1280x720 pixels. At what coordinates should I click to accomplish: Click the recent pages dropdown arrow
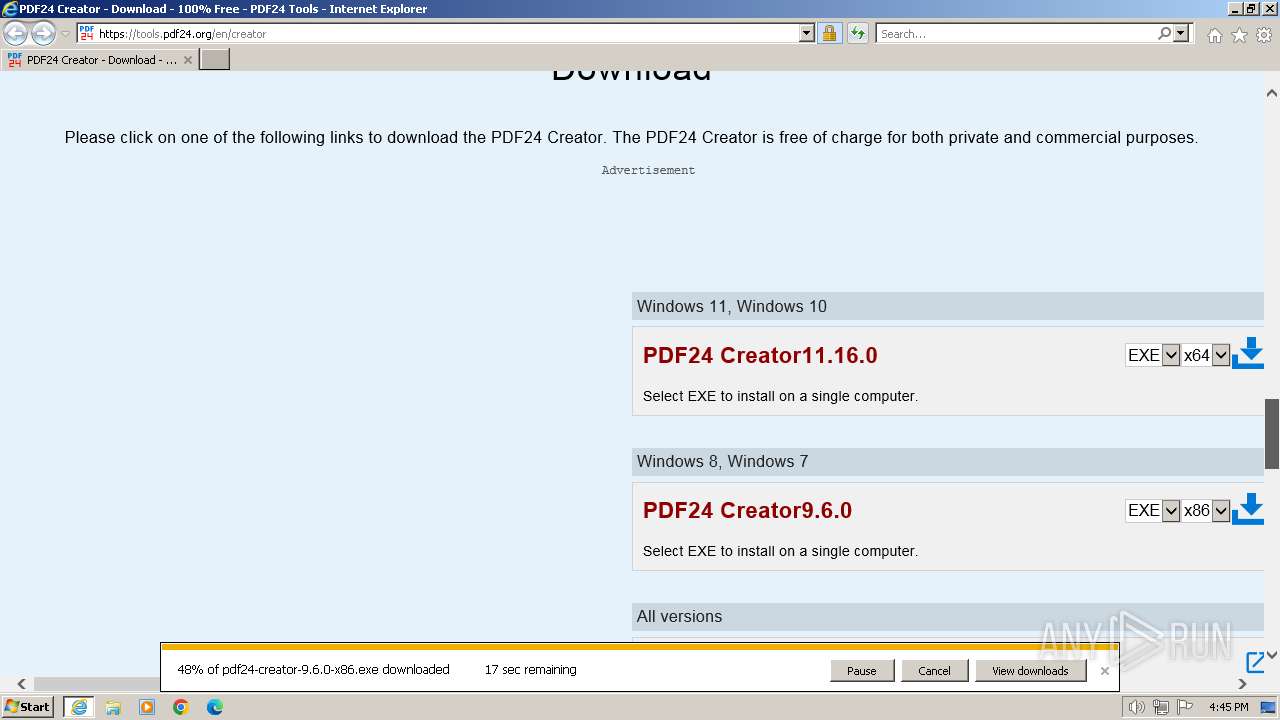tap(66, 34)
